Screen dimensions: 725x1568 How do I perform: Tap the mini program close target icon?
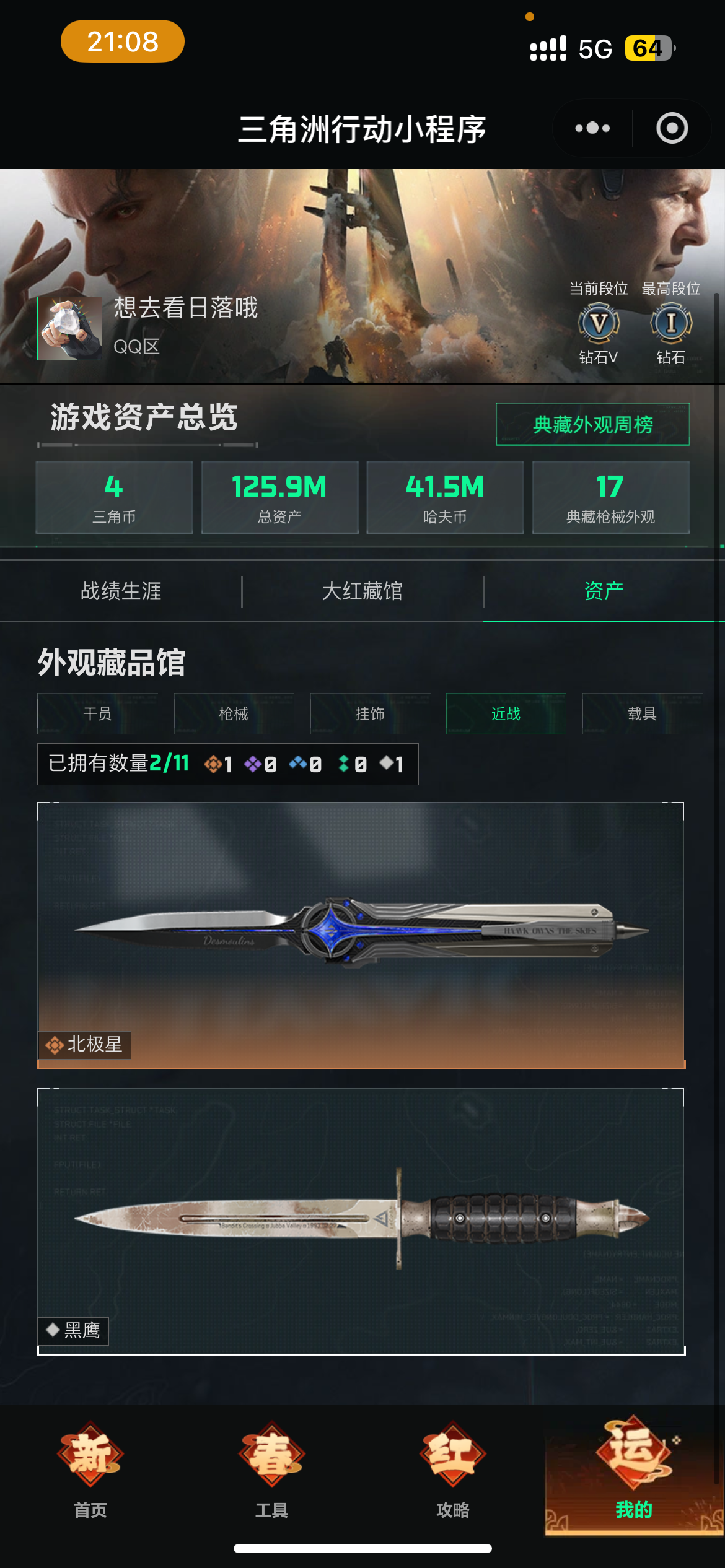(672, 128)
